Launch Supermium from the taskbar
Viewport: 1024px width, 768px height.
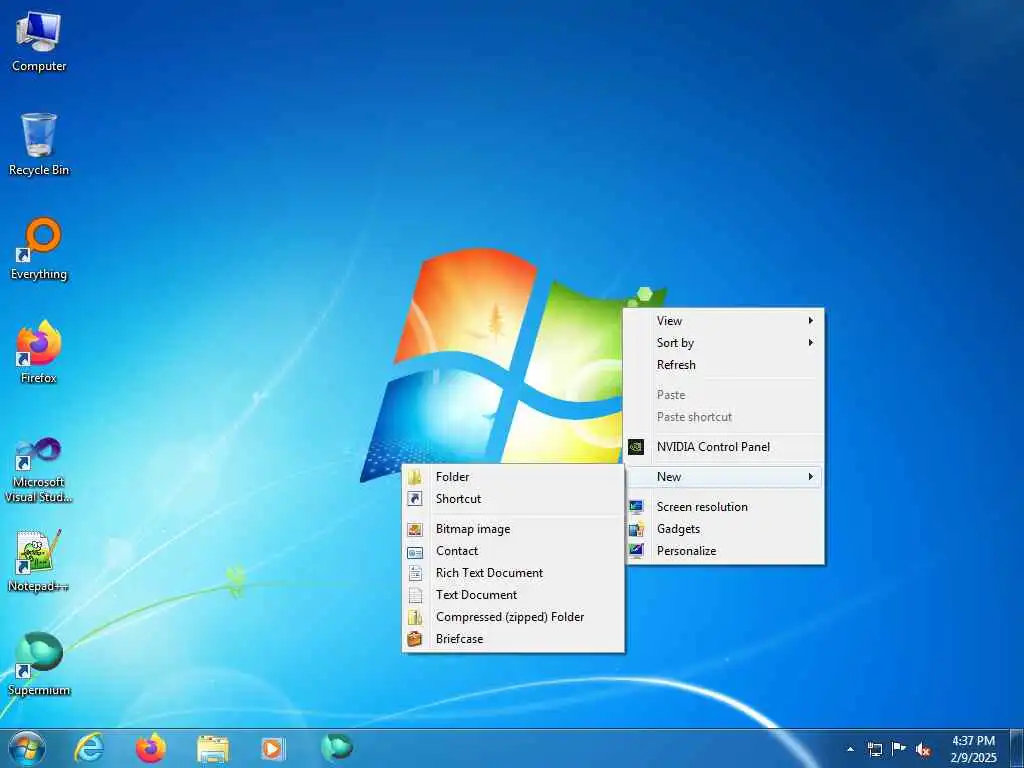[x=336, y=747]
